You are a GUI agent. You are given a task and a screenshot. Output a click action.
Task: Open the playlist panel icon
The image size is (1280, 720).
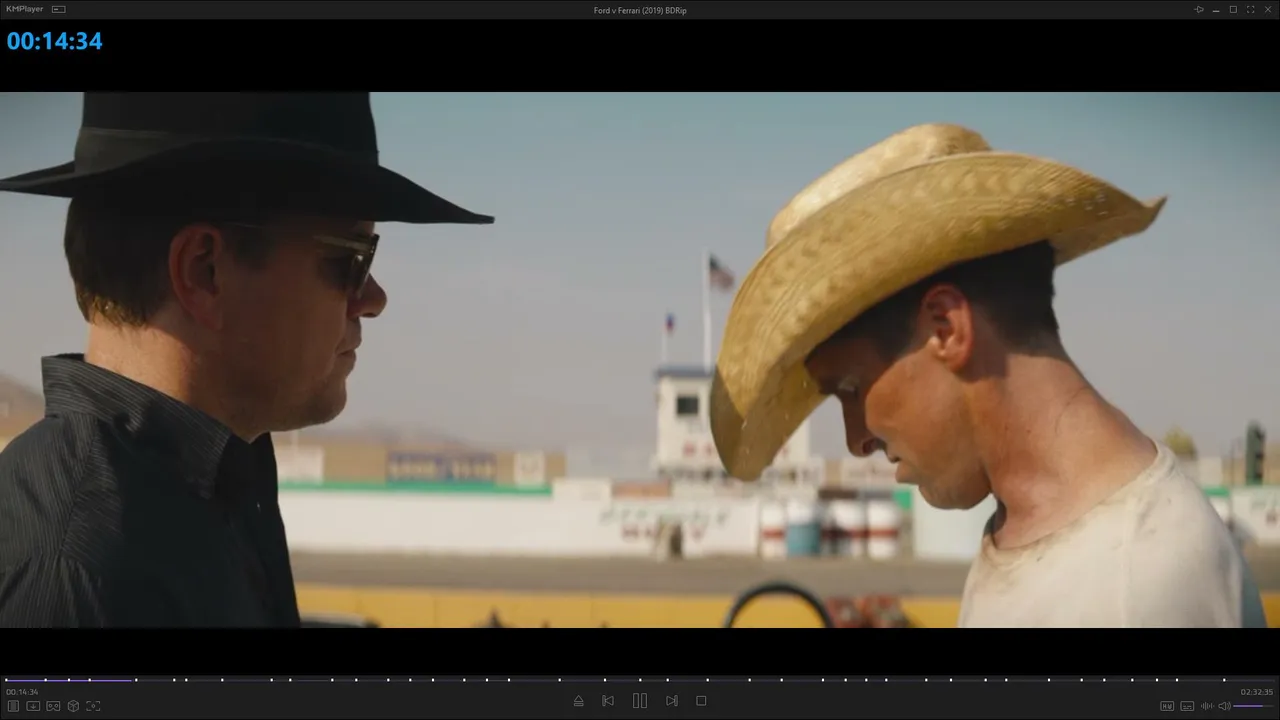coord(13,706)
